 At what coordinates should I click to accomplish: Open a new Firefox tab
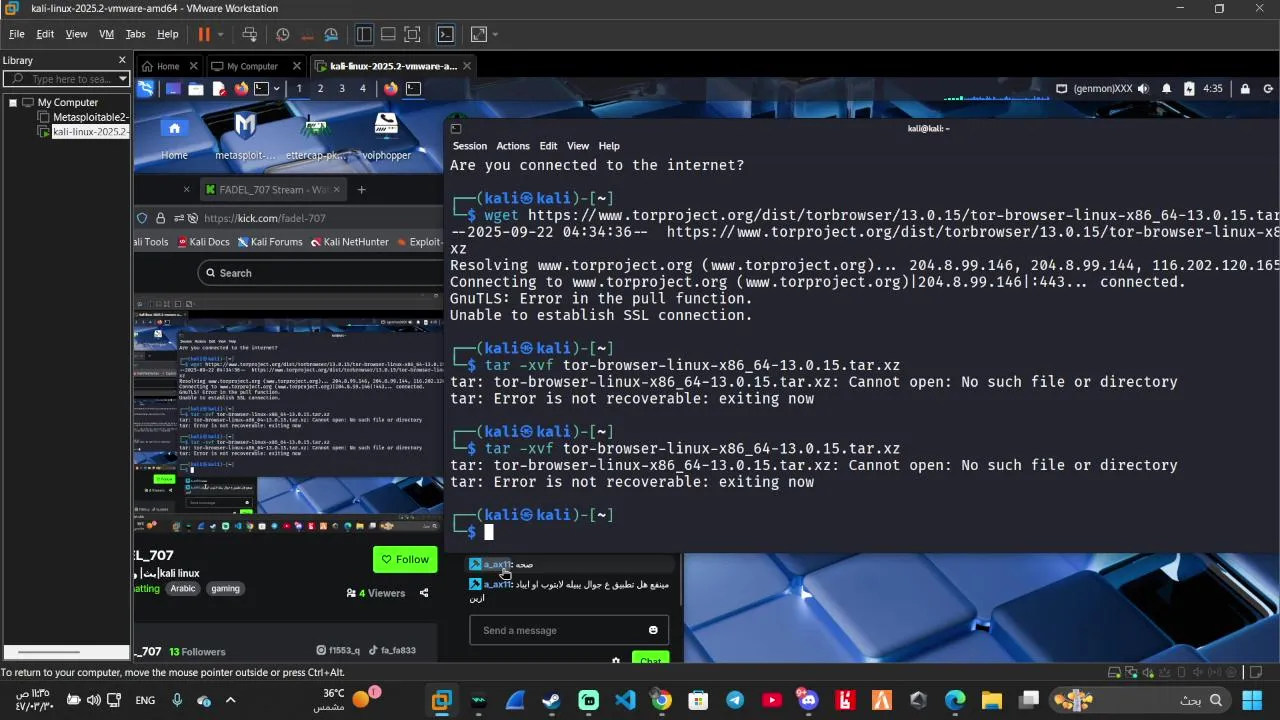click(x=361, y=189)
